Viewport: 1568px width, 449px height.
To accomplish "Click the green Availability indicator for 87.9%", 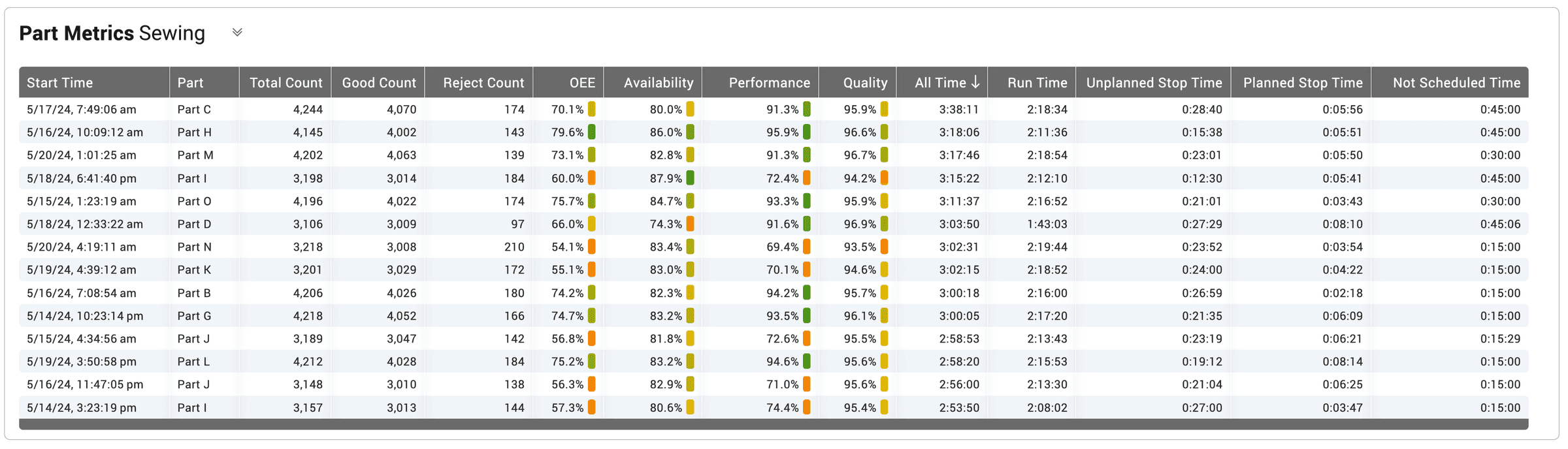I will coord(690,178).
